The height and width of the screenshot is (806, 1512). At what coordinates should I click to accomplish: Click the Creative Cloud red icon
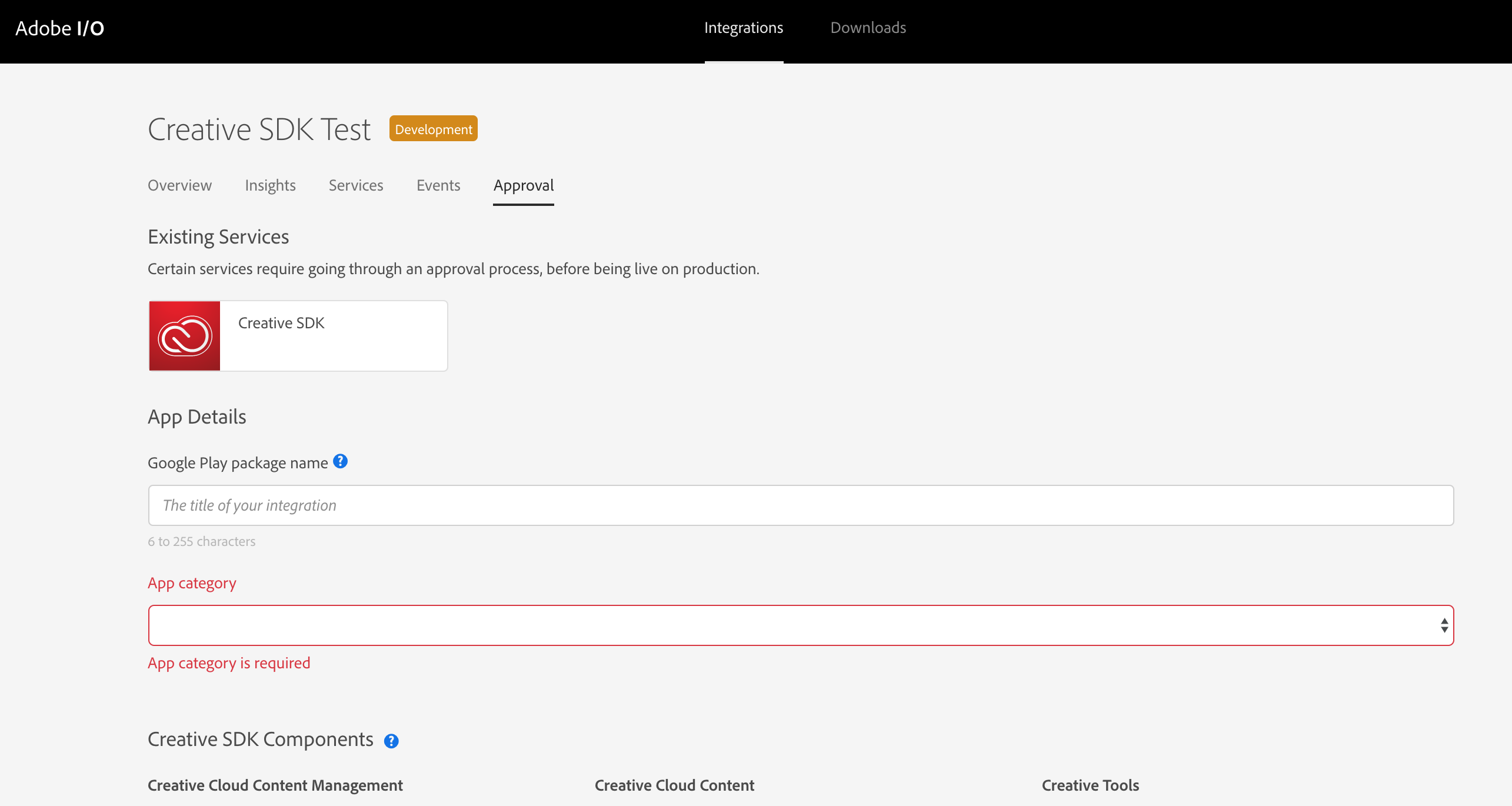185,336
